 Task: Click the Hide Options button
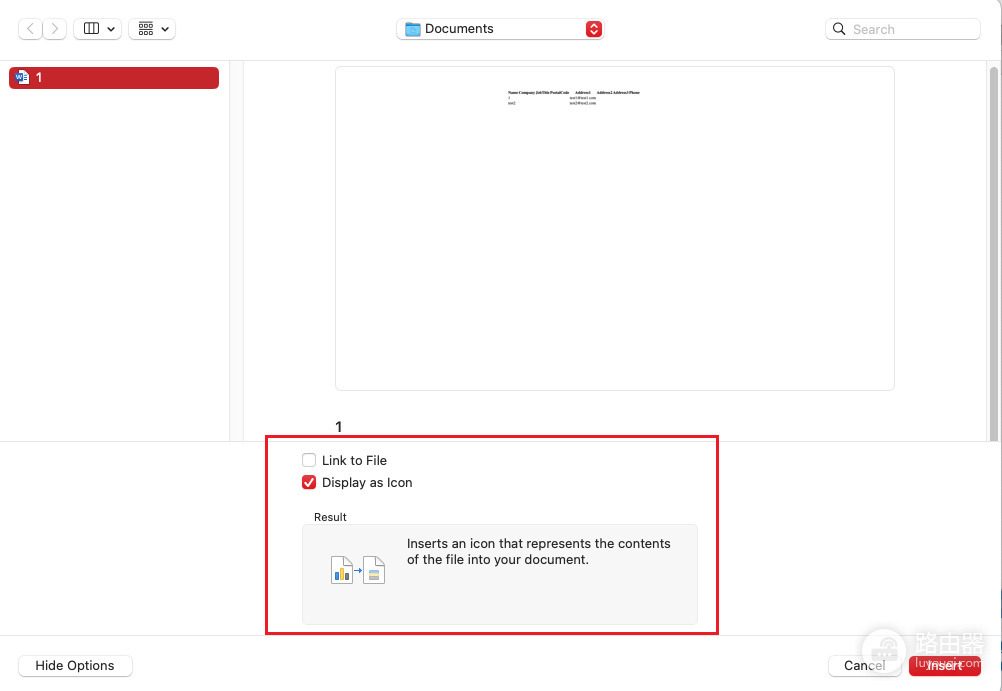coord(75,665)
